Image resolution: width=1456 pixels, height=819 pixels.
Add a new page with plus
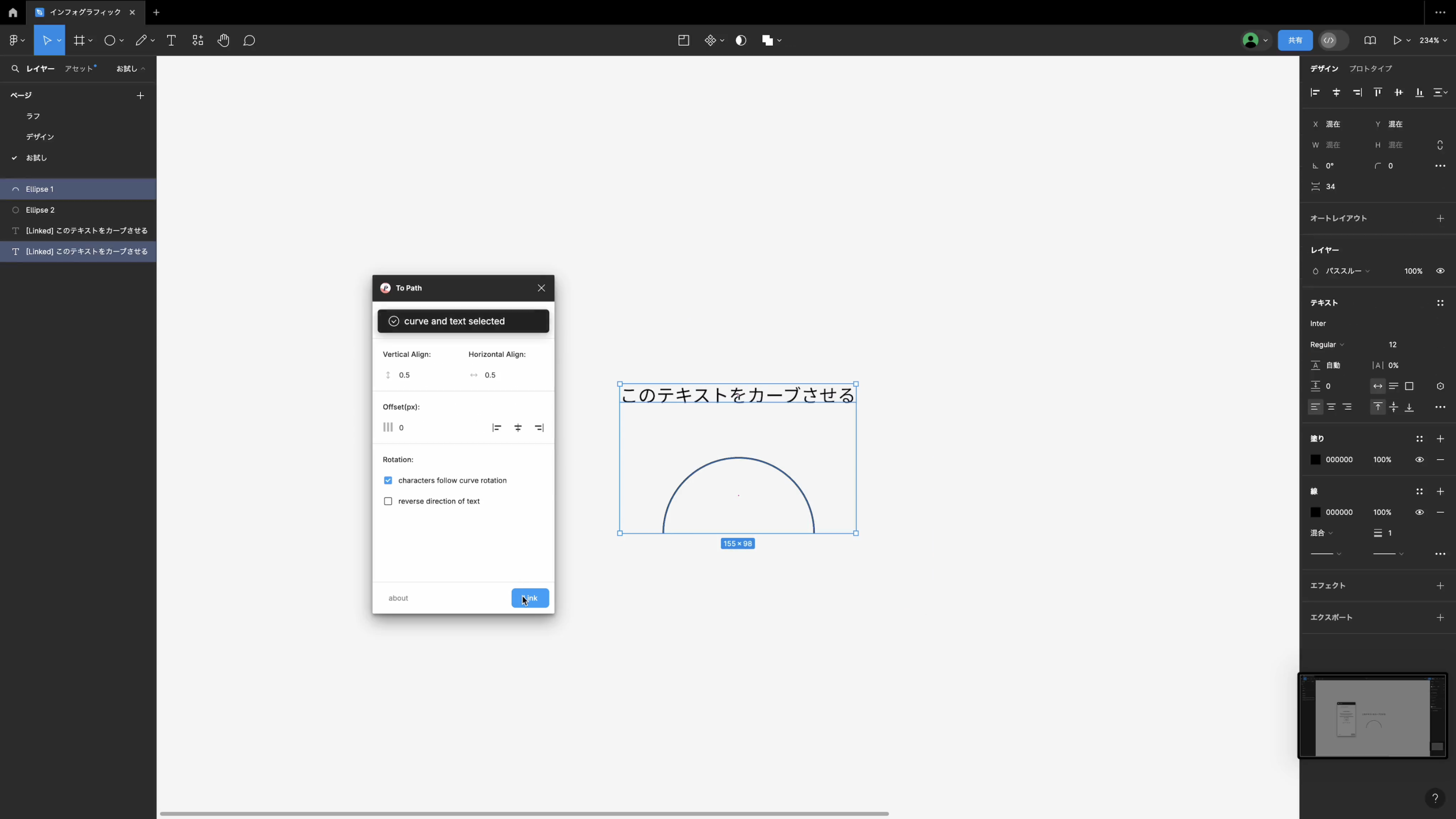(140, 96)
